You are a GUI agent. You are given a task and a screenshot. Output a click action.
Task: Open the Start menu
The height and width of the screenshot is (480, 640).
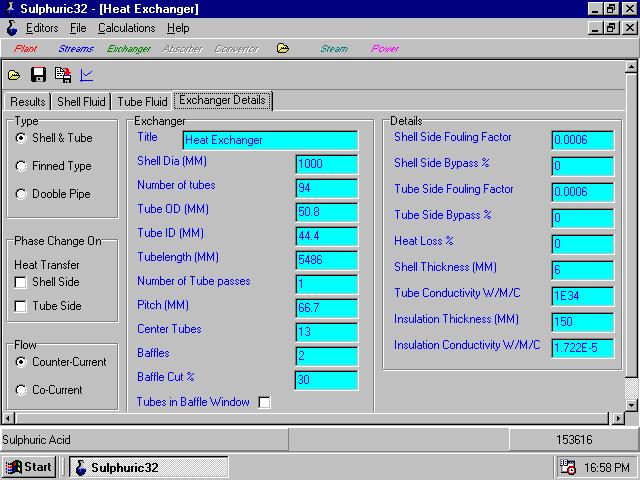pos(29,467)
